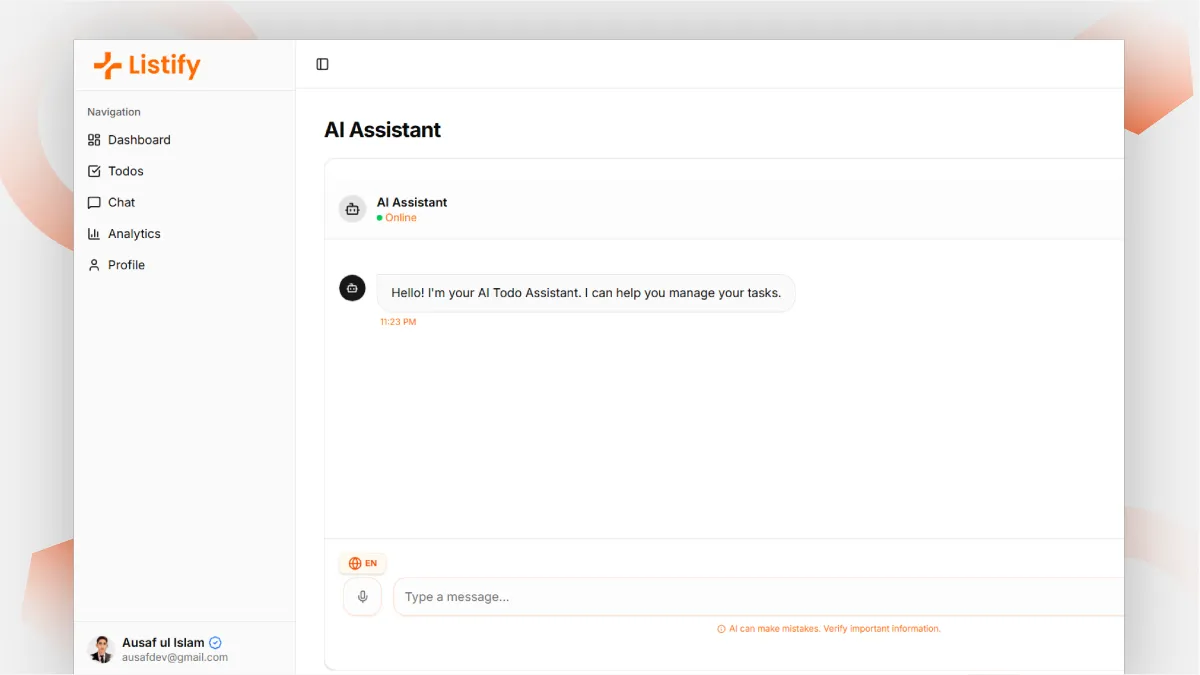Click the Ausaf ul Islam user name
The image size is (1200, 675).
163,643
